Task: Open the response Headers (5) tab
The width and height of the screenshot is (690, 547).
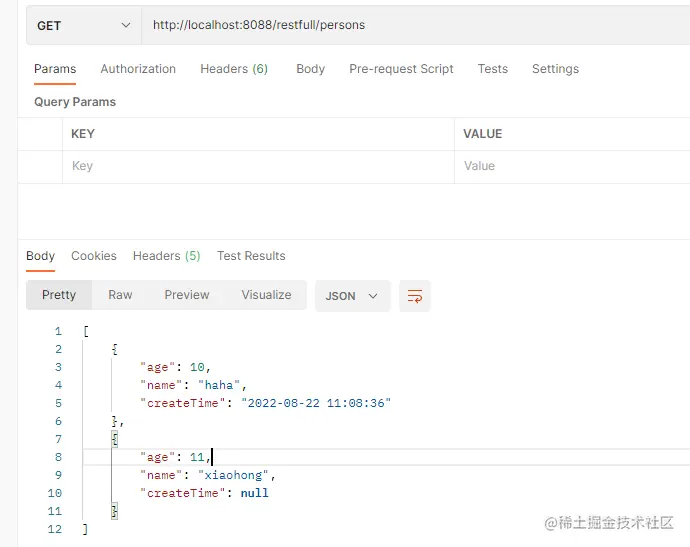Action: tap(166, 256)
